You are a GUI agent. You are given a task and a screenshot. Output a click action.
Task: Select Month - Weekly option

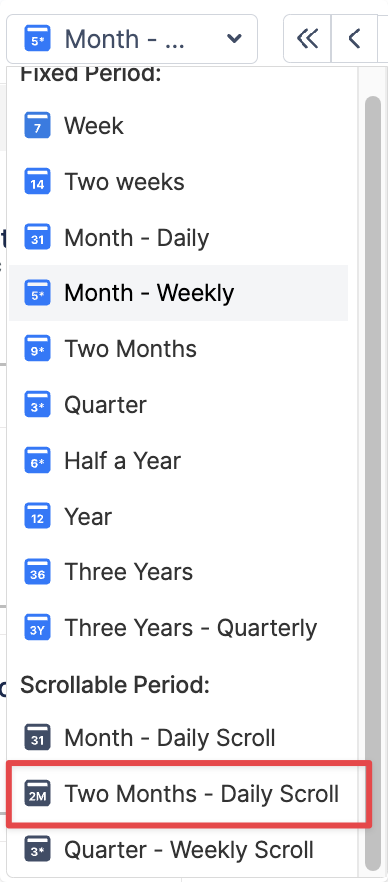click(178, 293)
